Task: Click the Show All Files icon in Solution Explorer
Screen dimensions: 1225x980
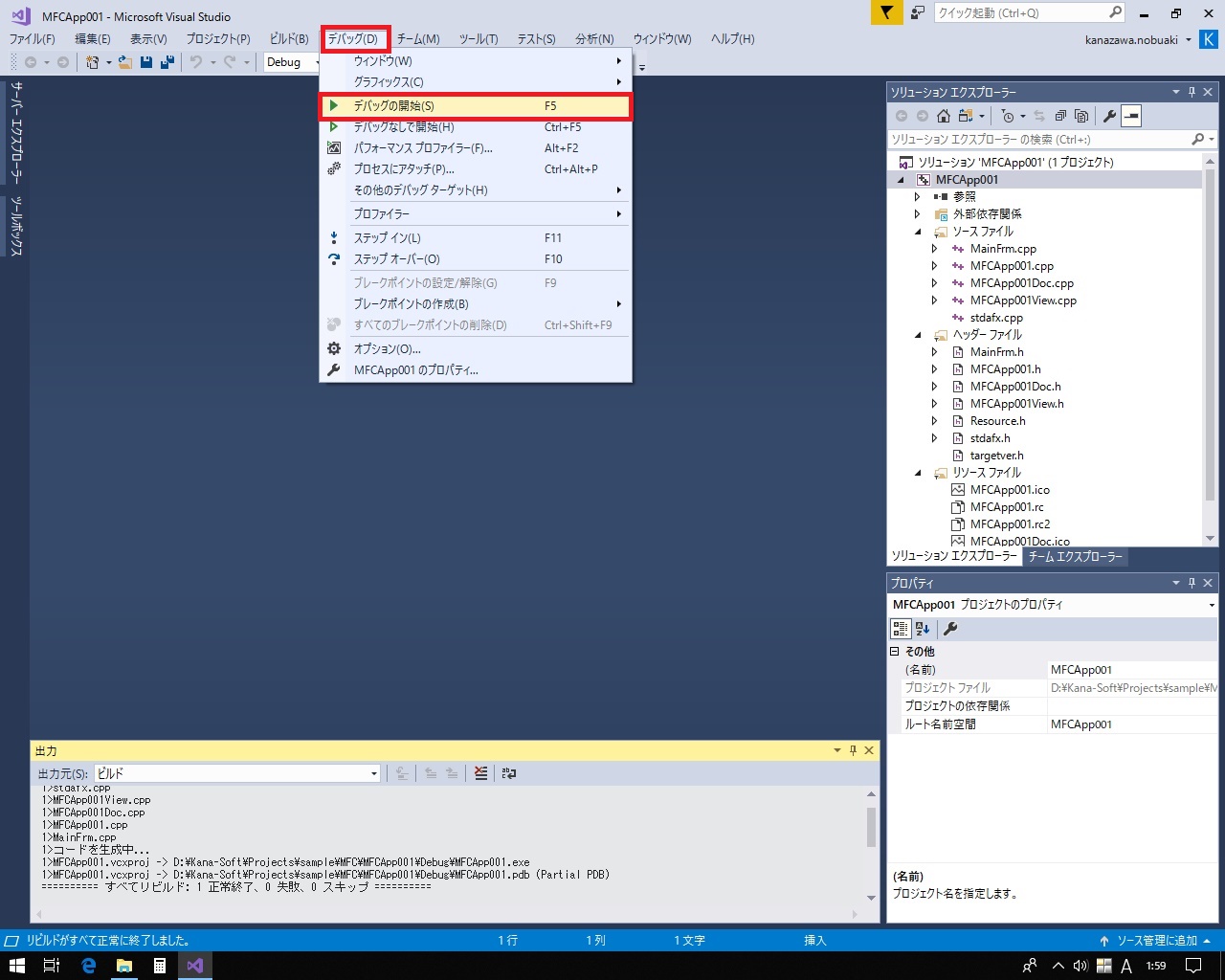Action: pyautogui.click(x=1081, y=116)
